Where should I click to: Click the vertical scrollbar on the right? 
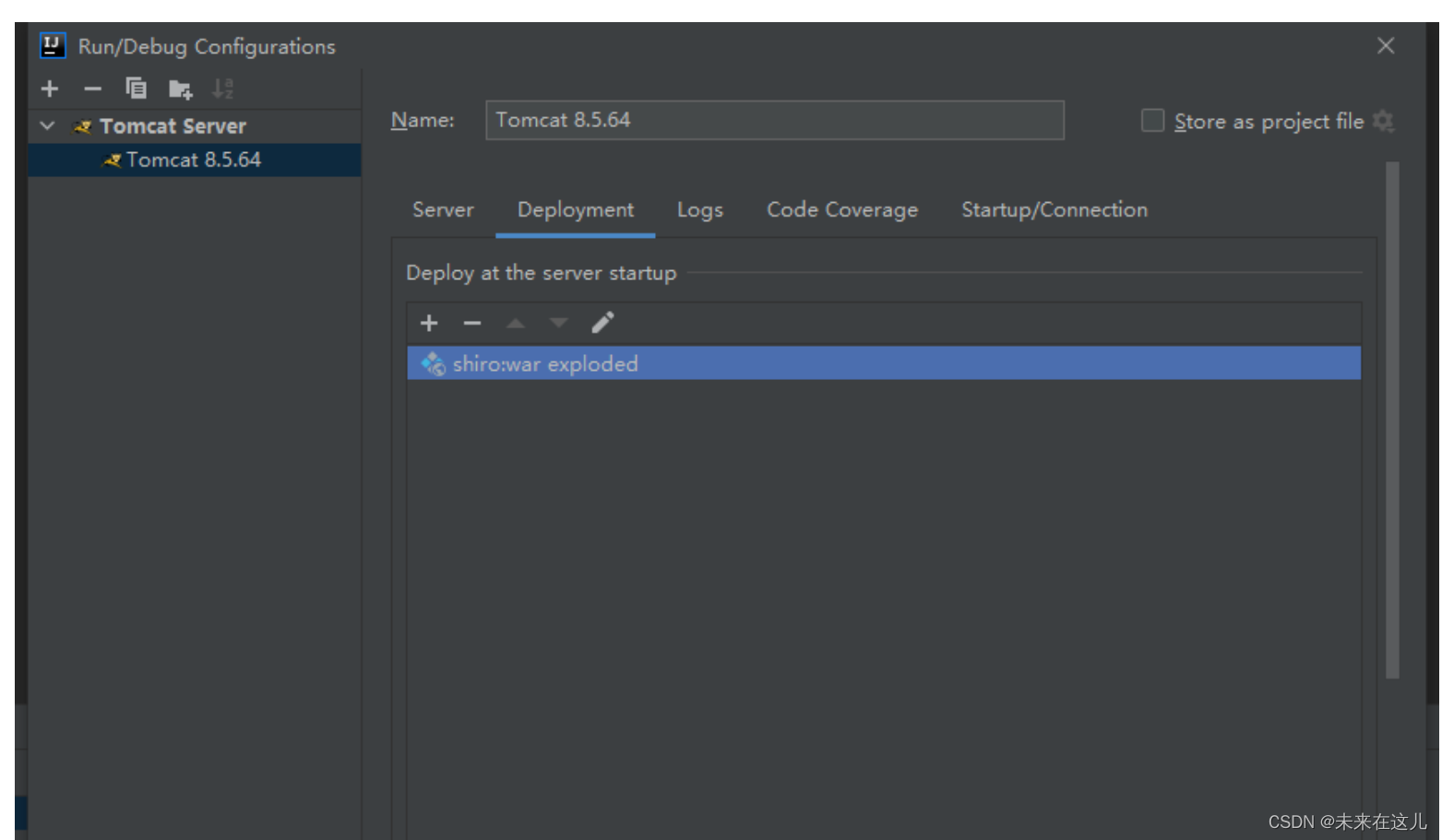click(x=1392, y=420)
